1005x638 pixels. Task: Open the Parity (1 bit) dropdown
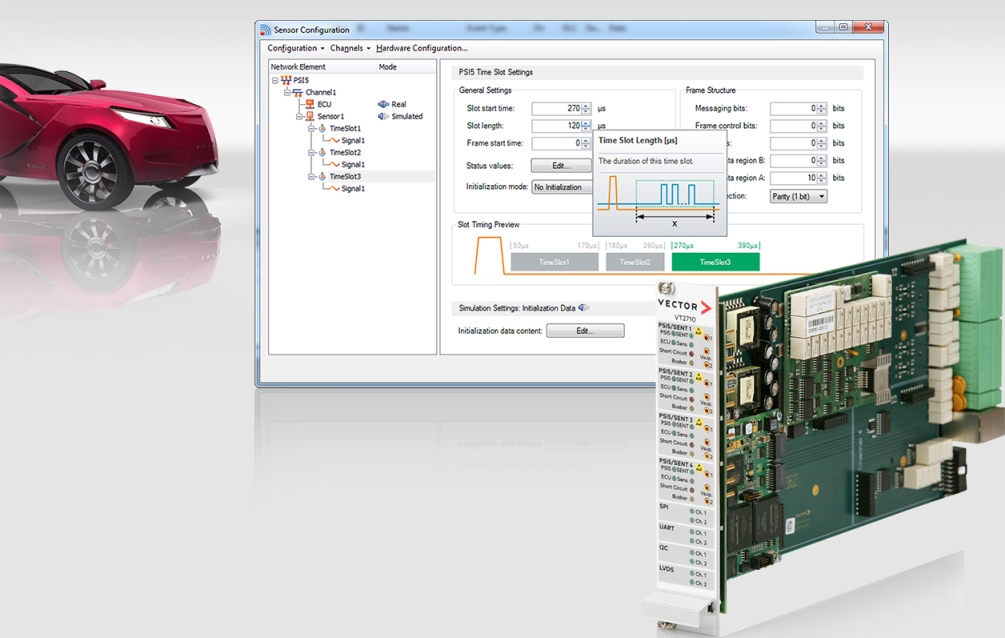[x=798, y=196]
